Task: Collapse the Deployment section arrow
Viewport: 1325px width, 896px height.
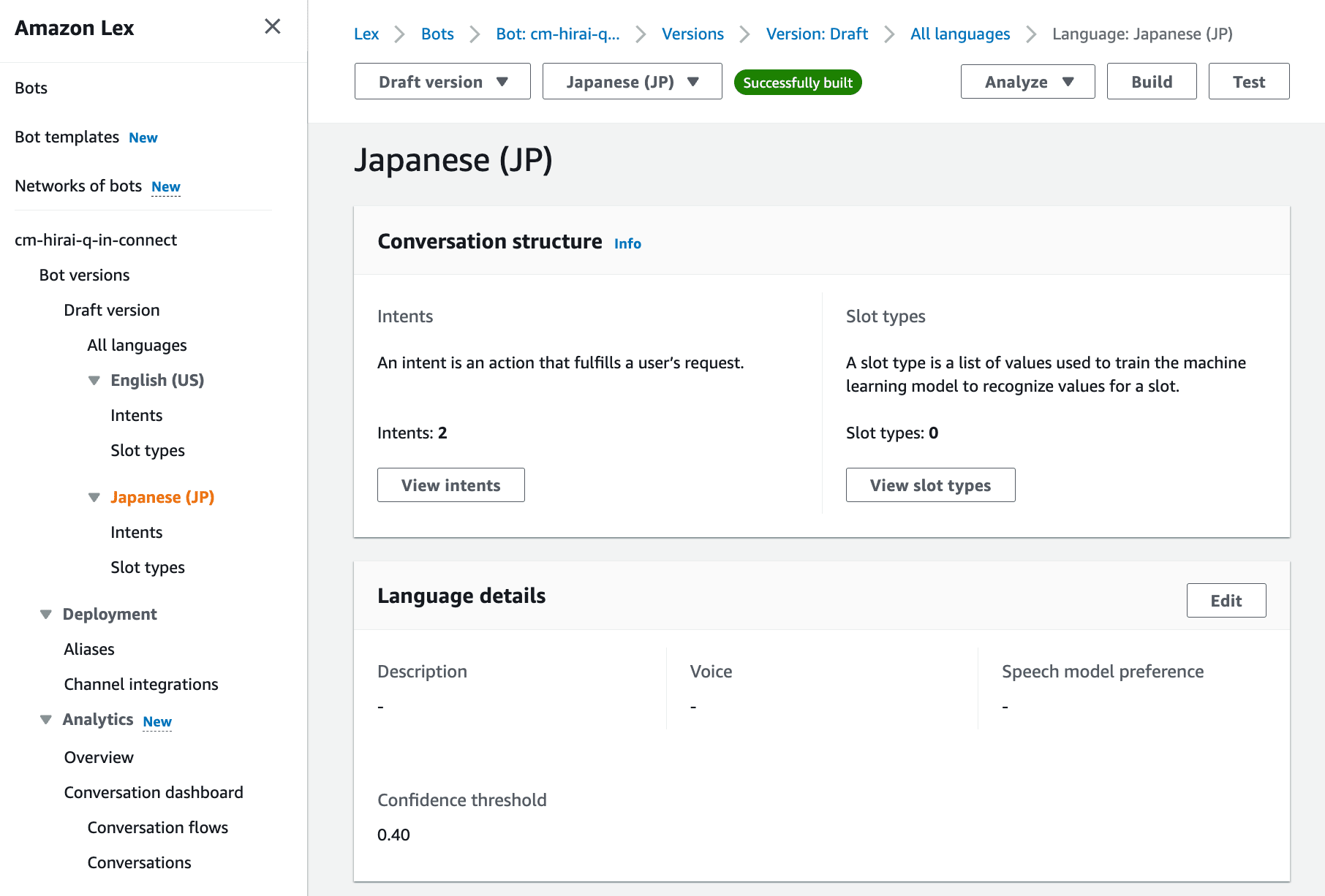Action: (46, 615)
